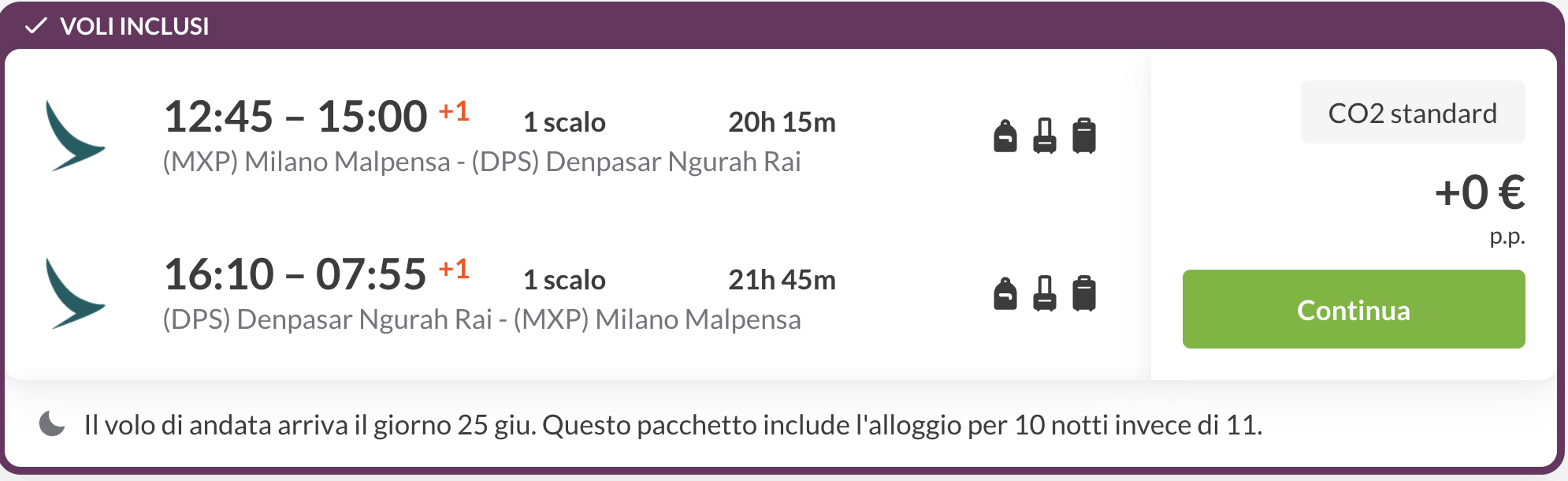Select outbound flight time 12:45 – 15:00
The width and height of the screenshot is (1568, 481).
[x=295, y=117]
